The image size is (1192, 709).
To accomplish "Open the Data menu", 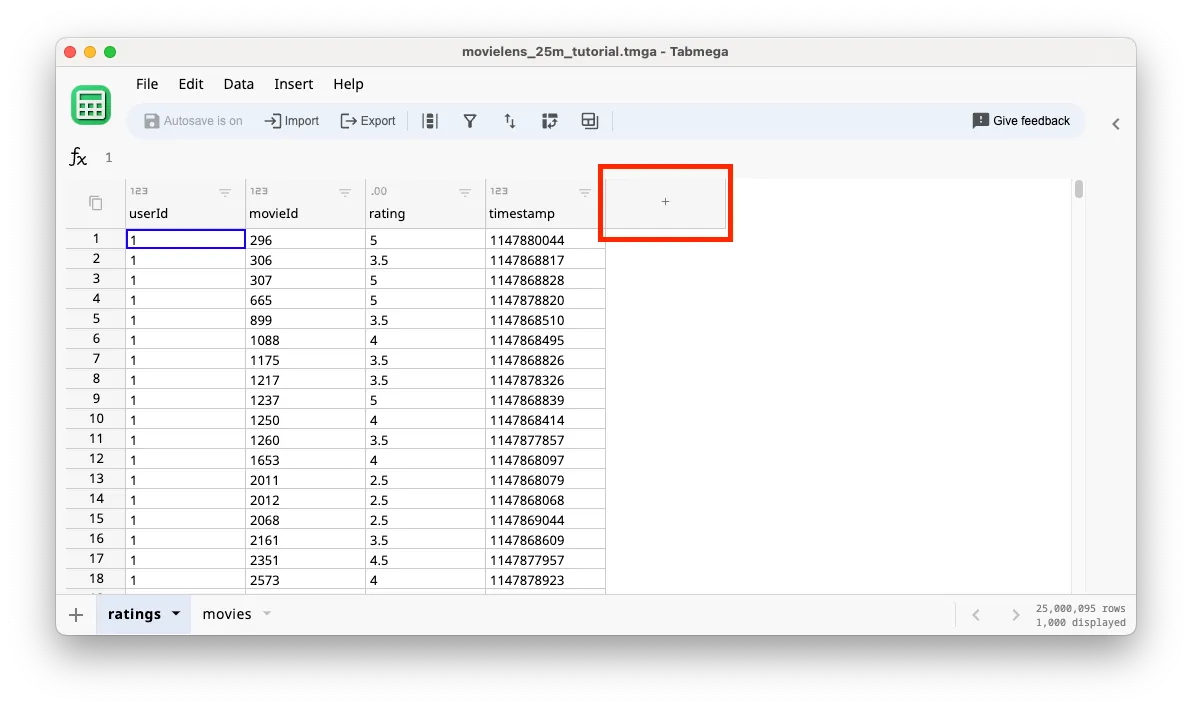I will pyautogui.click(x=238, y=84).
